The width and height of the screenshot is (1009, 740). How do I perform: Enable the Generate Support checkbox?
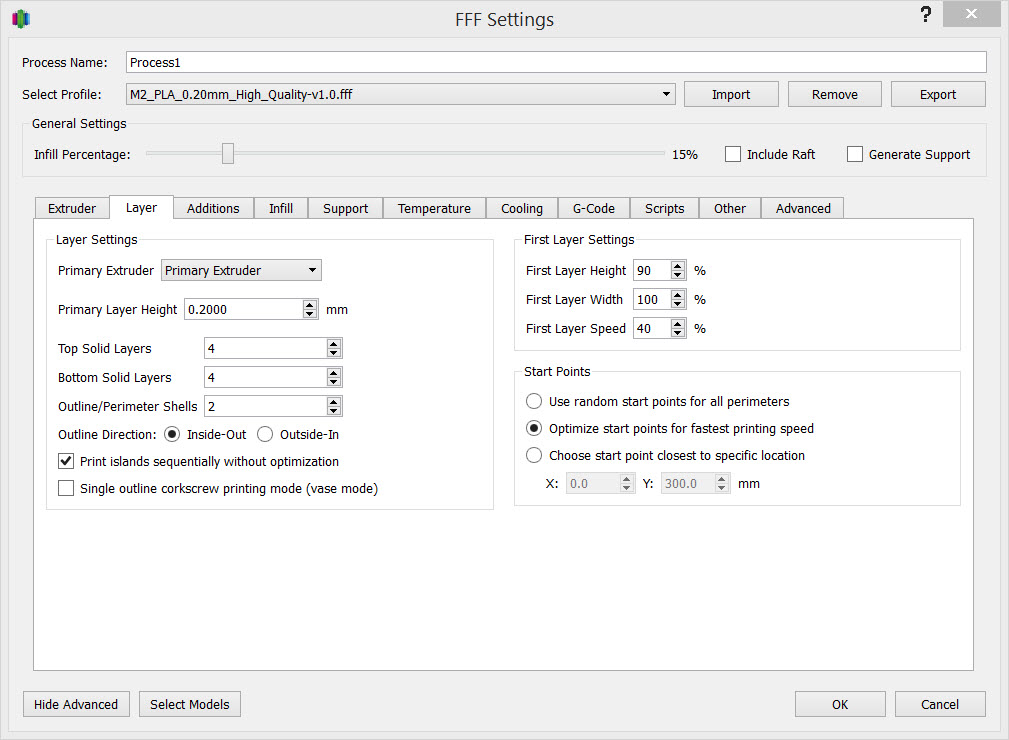[855, 154]
